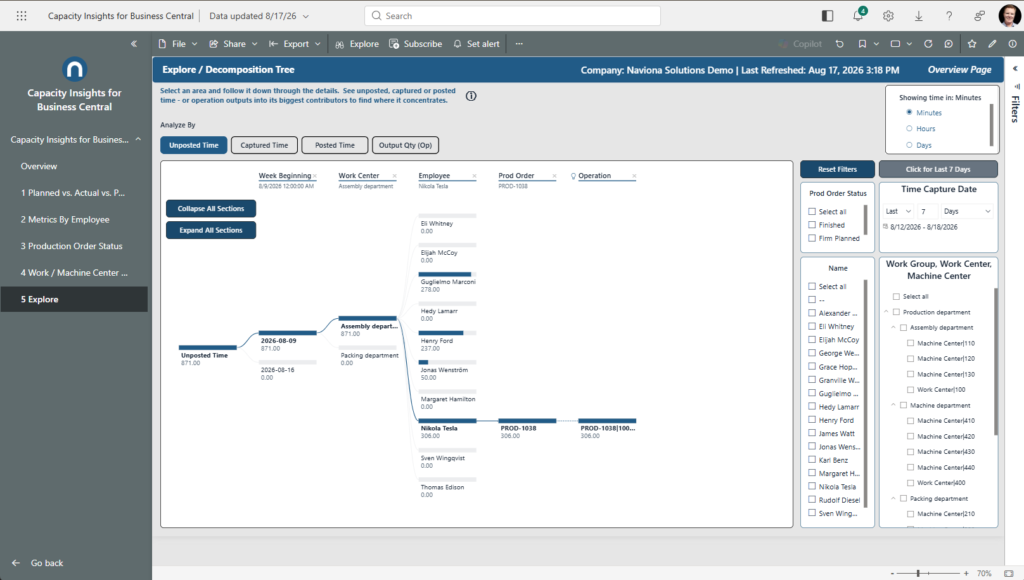Open the help question mark icon
This screenshot has width=1024, height=580.
[x=949, y=16]
